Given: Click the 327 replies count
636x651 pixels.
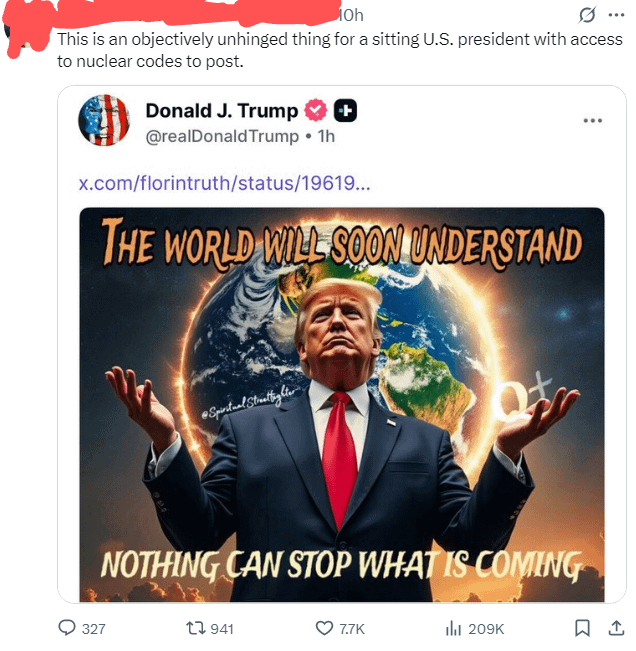Looking at the screenshot, I should [x=93, y=629].
